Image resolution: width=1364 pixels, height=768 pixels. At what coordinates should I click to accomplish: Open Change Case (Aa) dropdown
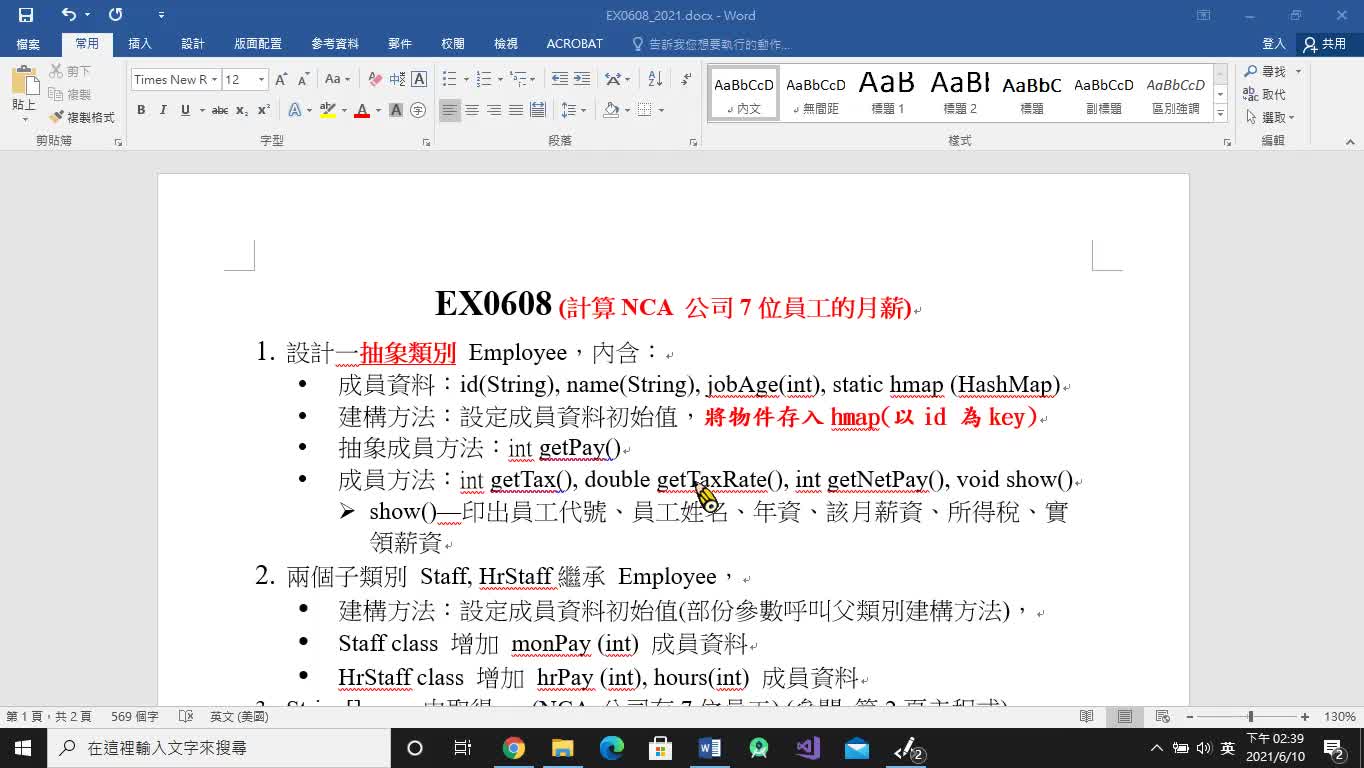point(337,79)
